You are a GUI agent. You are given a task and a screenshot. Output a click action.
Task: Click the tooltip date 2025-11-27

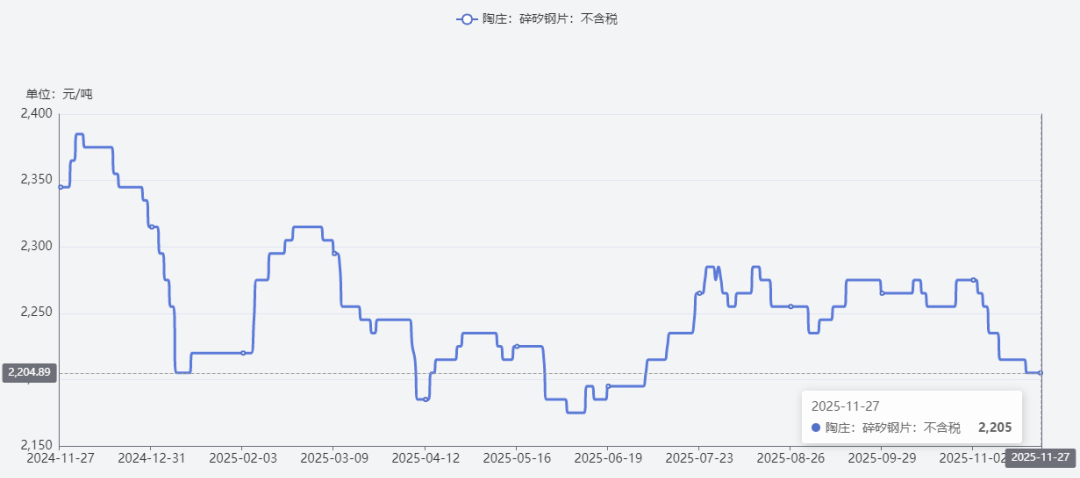(845, 406)
